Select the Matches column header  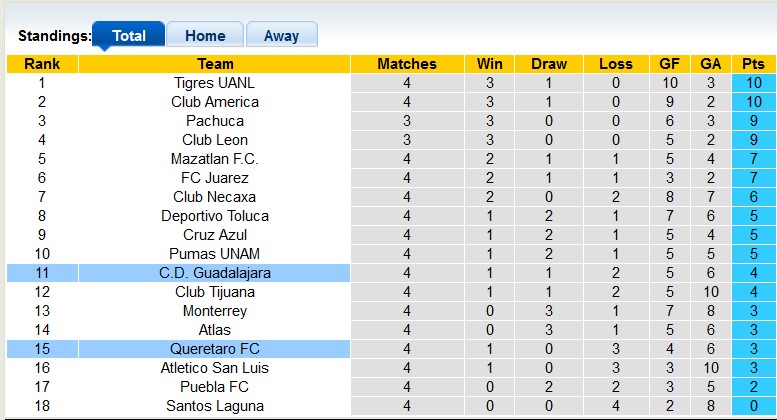point(407,64)
